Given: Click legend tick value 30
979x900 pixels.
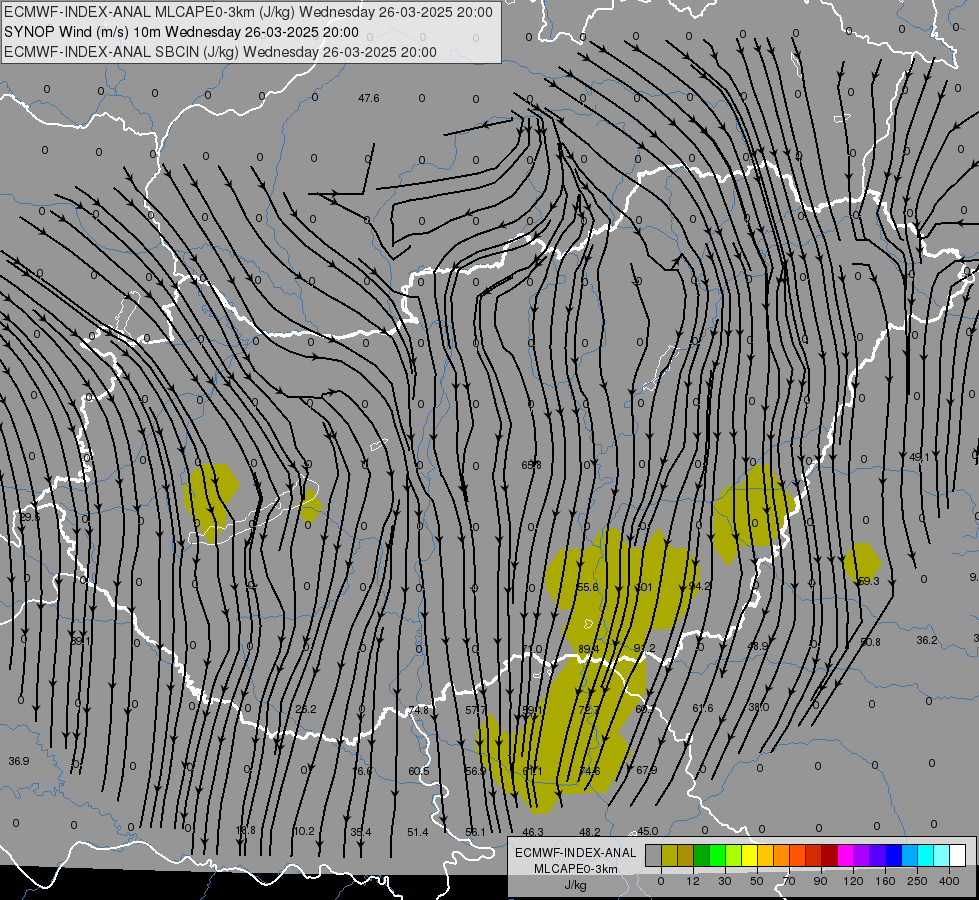Looking at the screenshot, I should point(724,881).
